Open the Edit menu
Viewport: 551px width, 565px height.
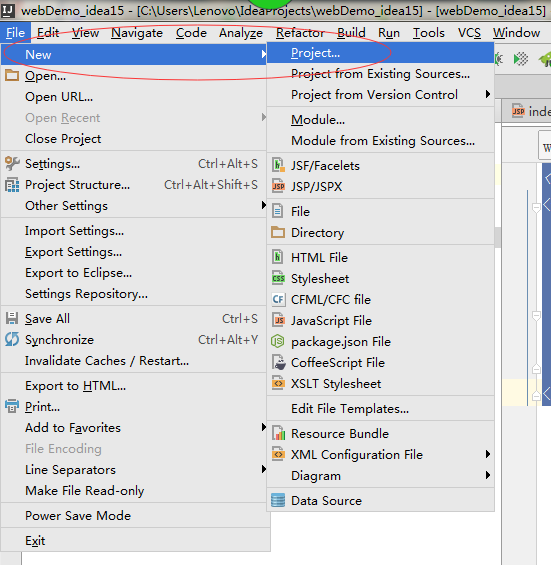(x=48, y=33)
